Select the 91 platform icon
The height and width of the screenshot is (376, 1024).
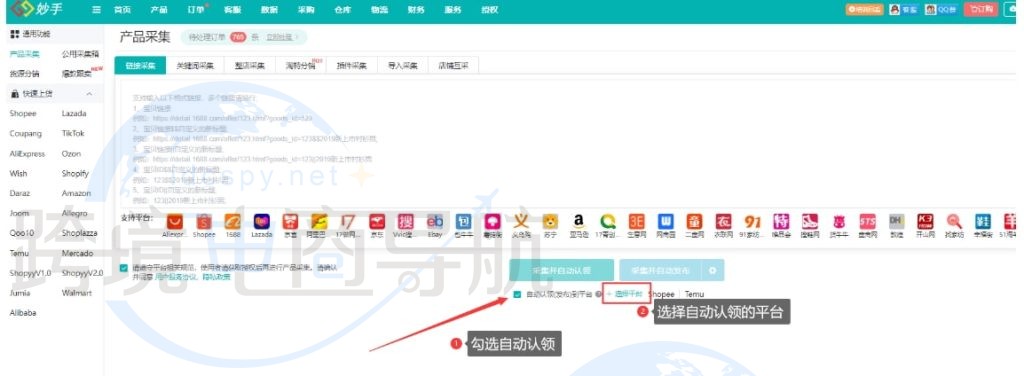(x=752, y=222)
